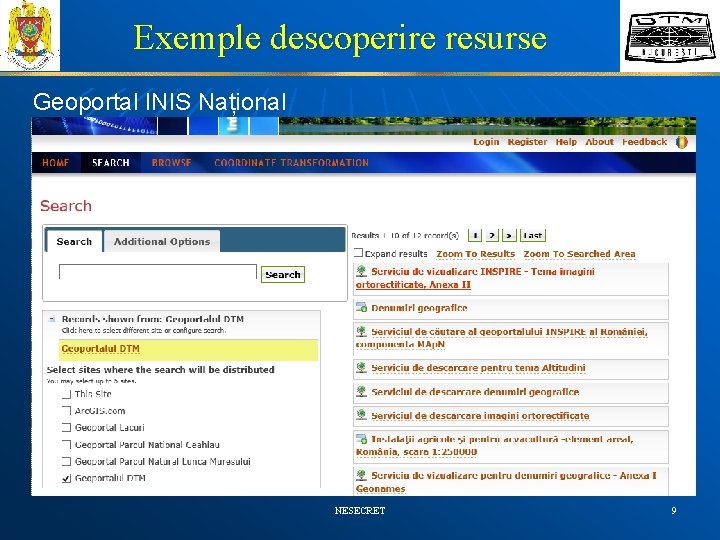Open 'Serviciul de descarcare imagini ortorectificate'
This screenshot has width=720, height=540.
[x=480, y=416]
